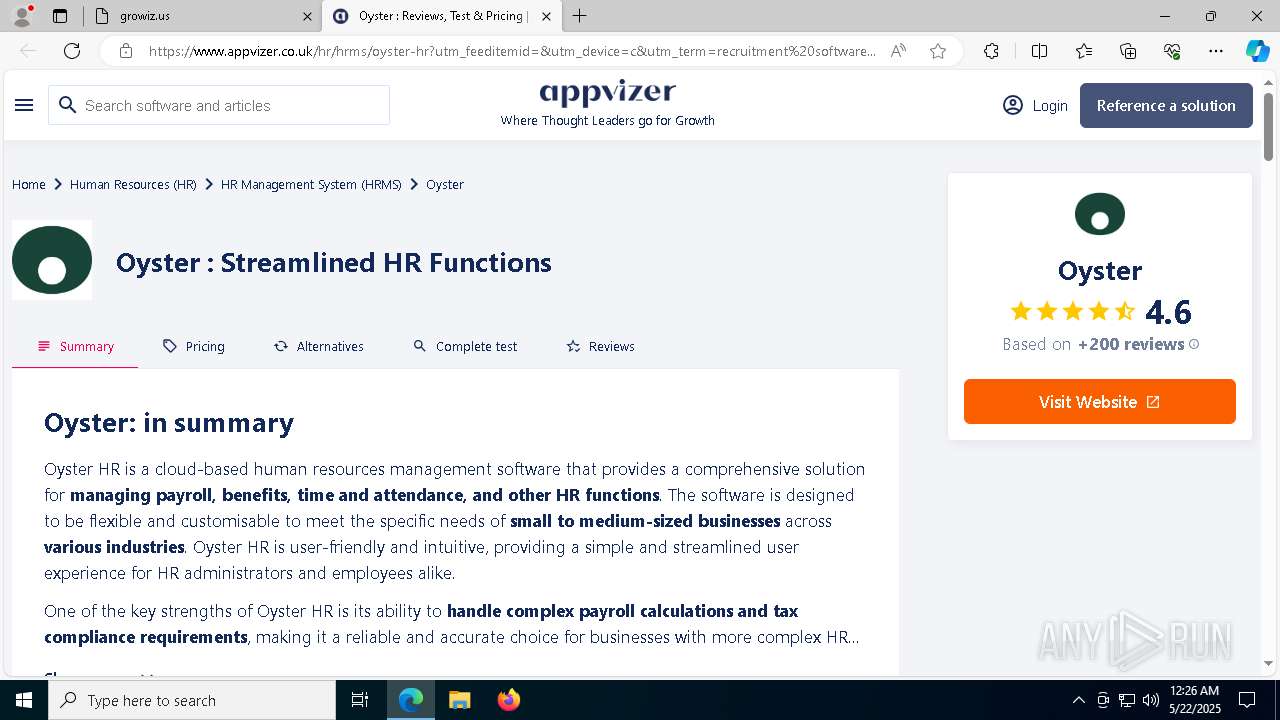Image resolution: width=1280 pixels, height=720 pixels.
Task: Click the +200 reviews text
Action: pyautogui.click(x=1131, y=344)
